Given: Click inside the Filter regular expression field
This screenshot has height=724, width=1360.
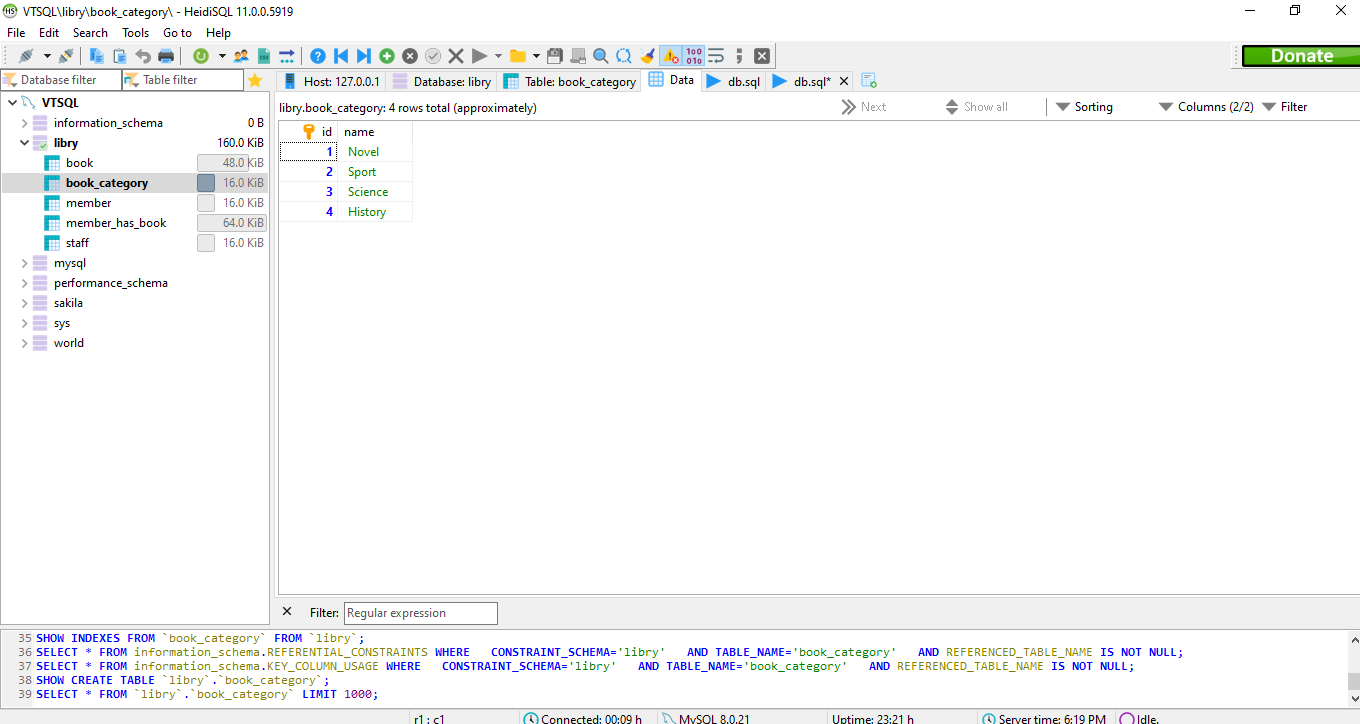Looking at the screenshot, I should [420, 613].
